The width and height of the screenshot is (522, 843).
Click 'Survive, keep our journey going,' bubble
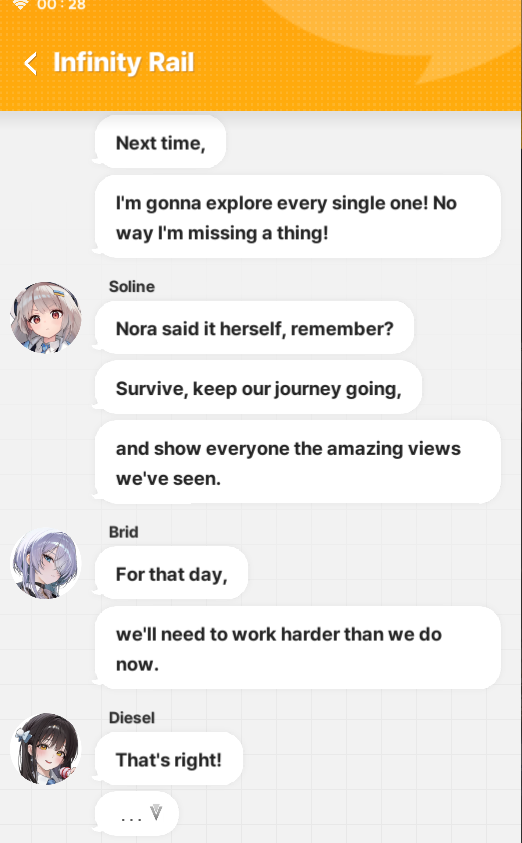point(258,388)
